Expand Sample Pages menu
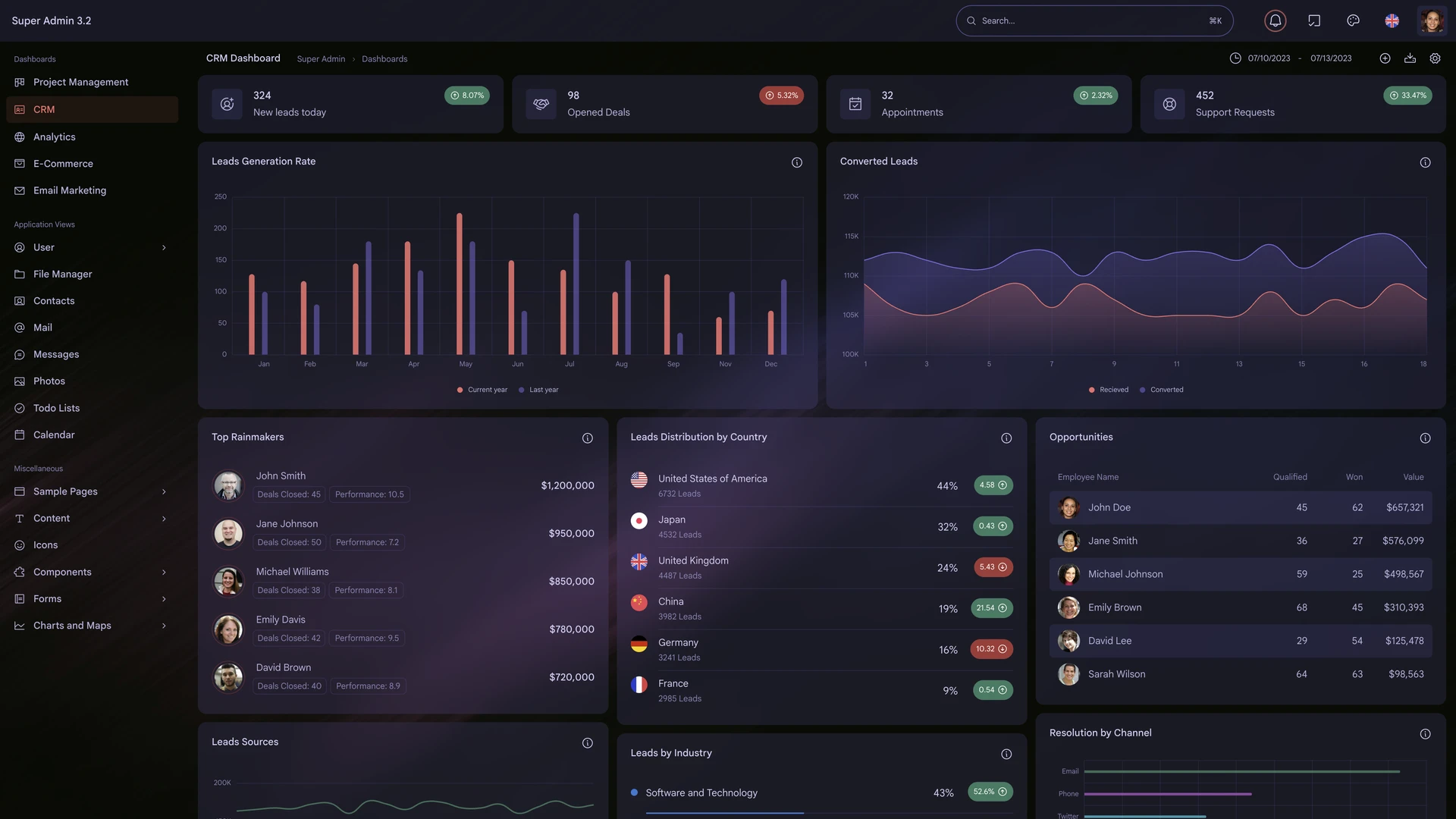 coord(92,491)
